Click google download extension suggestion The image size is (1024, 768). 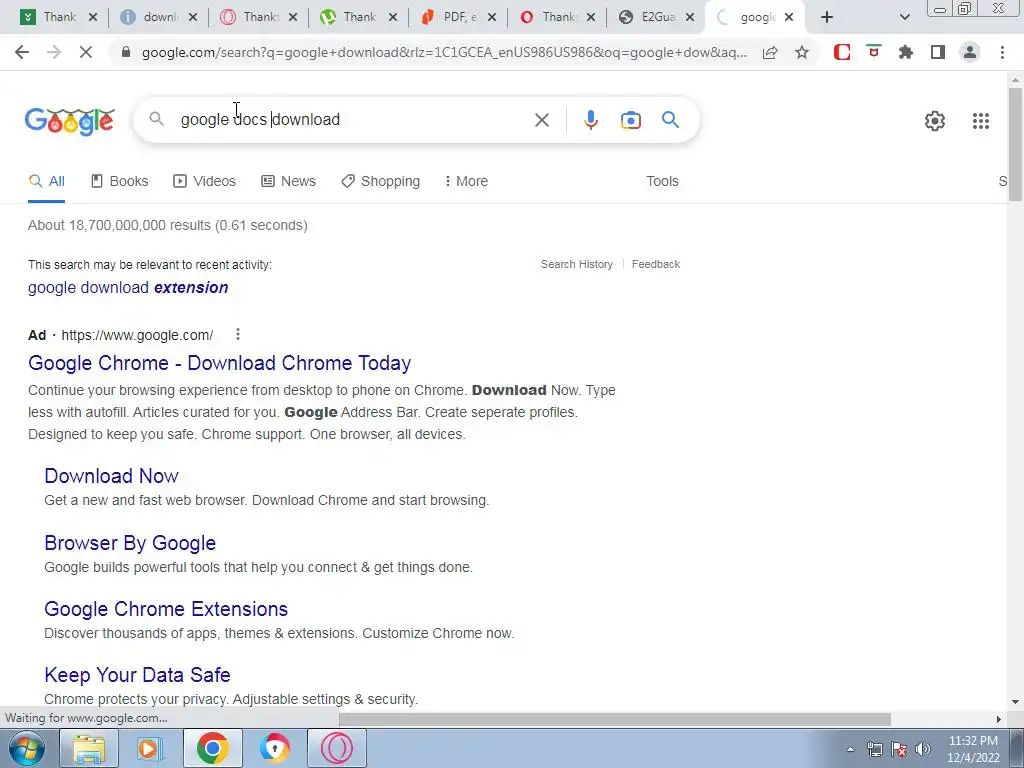tap(128, 287)
